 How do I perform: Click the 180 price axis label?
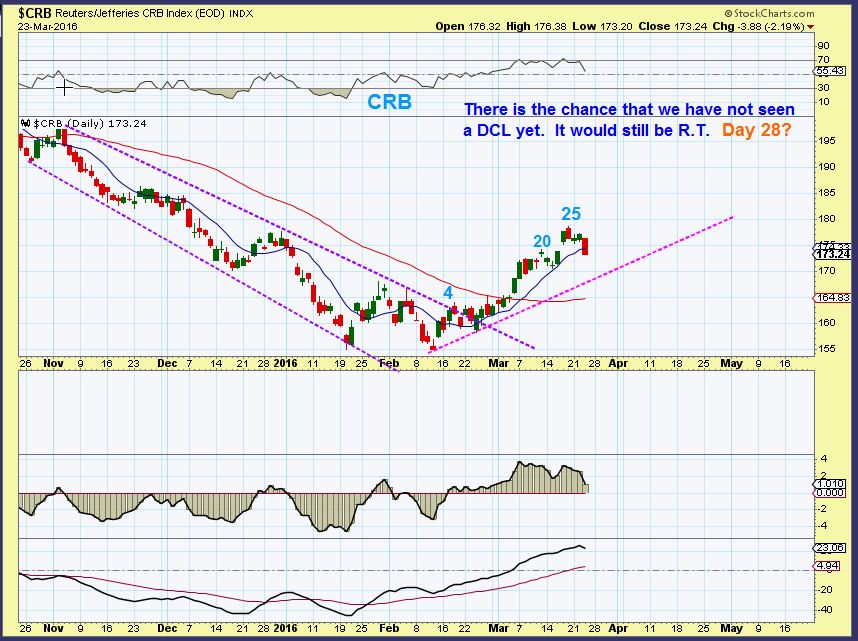pyautogui.click(x=827, y=219)
